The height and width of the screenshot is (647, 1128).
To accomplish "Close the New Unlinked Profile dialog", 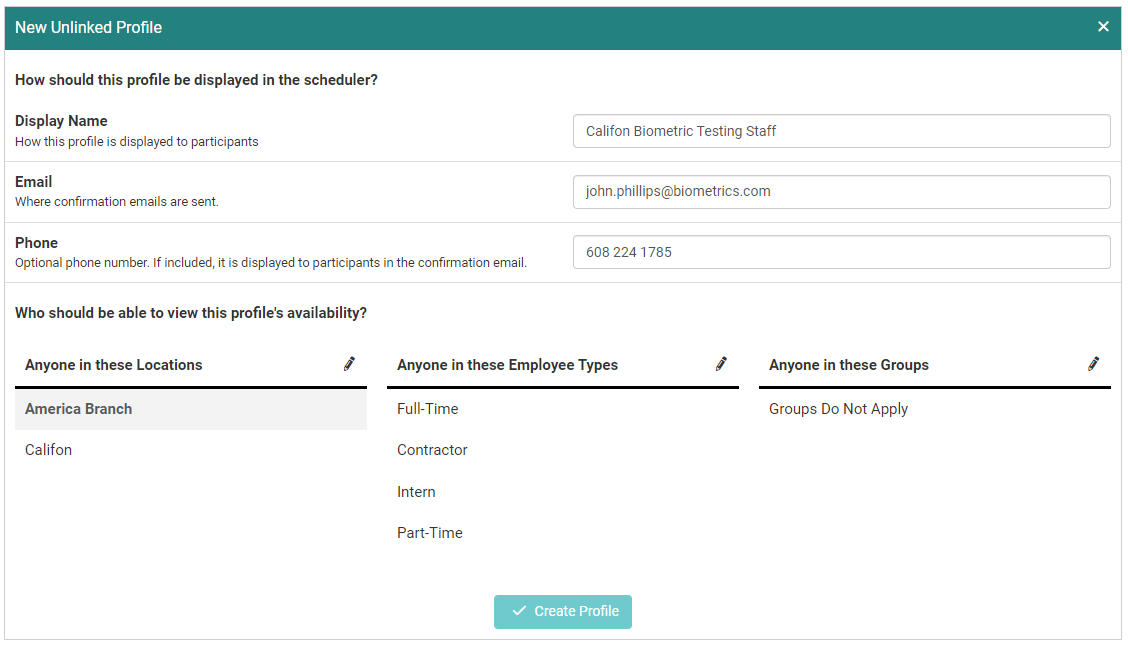I will click(x=1103, y=27).
